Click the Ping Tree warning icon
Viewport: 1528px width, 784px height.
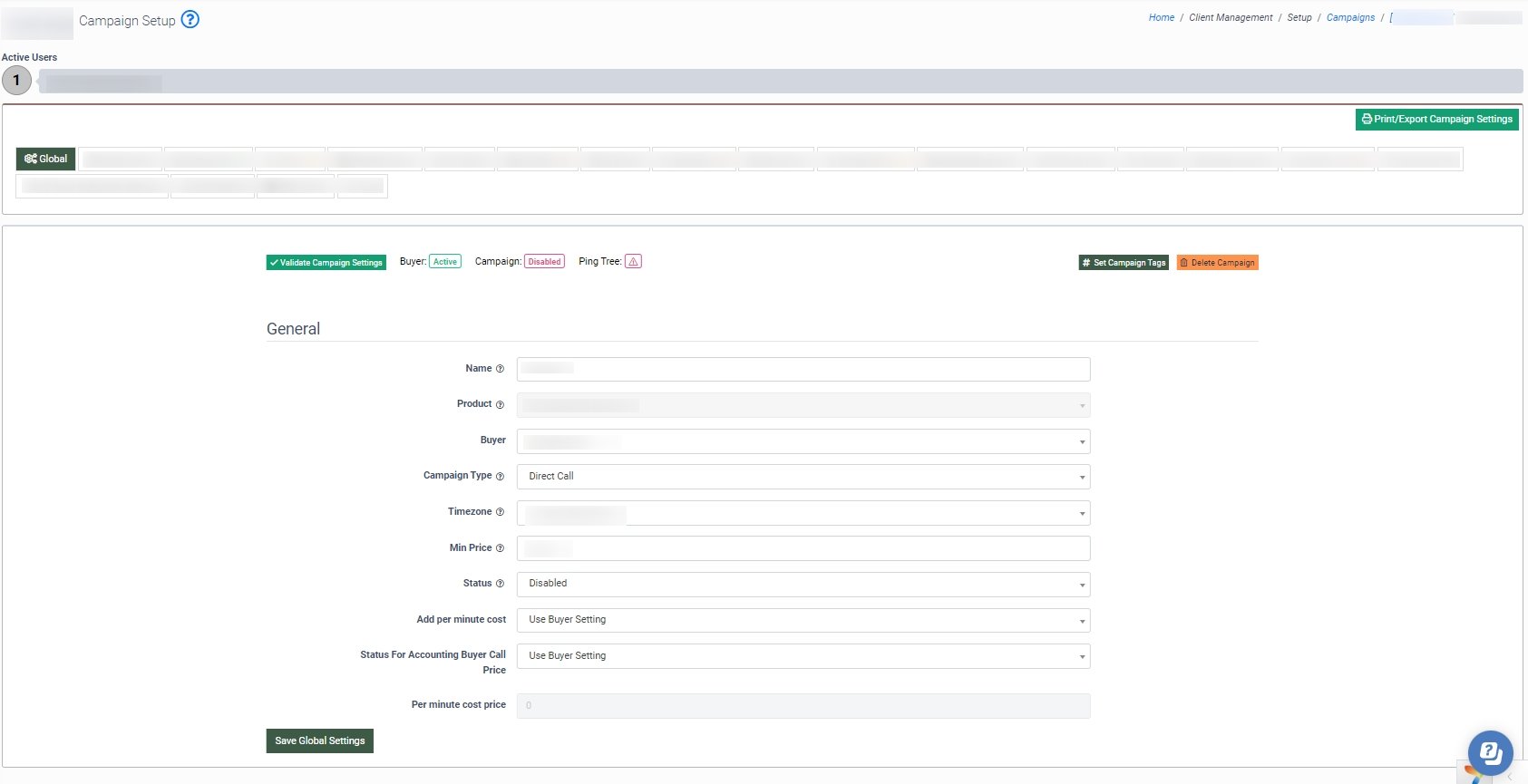[x=633, y=262]
